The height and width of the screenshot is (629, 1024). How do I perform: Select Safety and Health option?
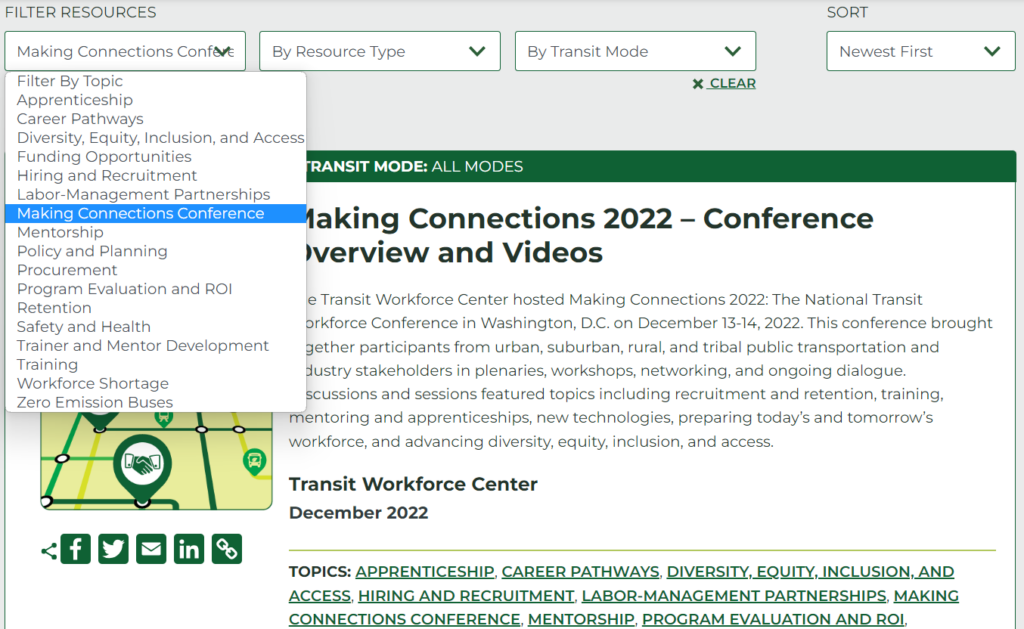[x=155, y=327]
